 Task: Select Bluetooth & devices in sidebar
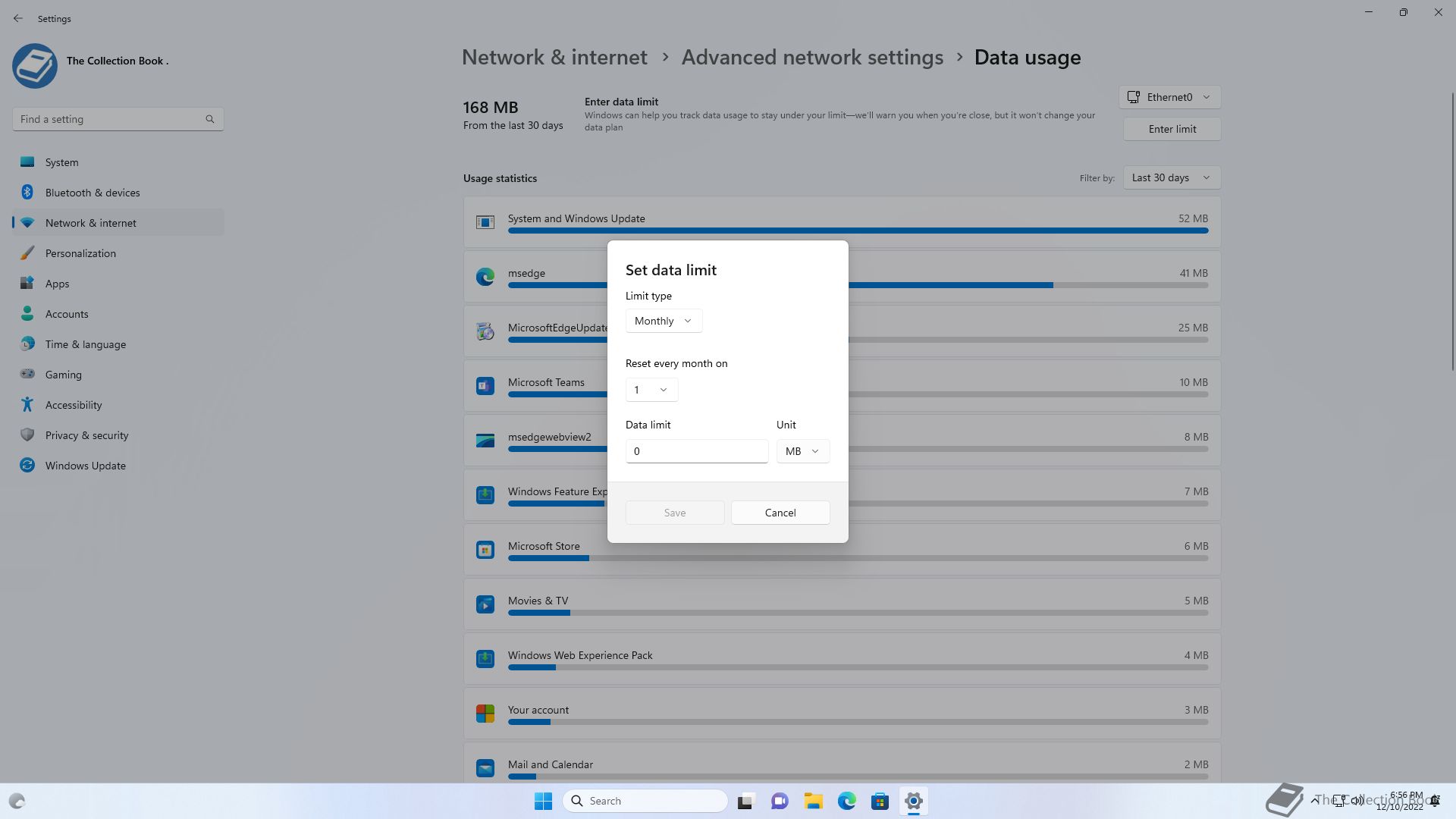tap(118, 192)
